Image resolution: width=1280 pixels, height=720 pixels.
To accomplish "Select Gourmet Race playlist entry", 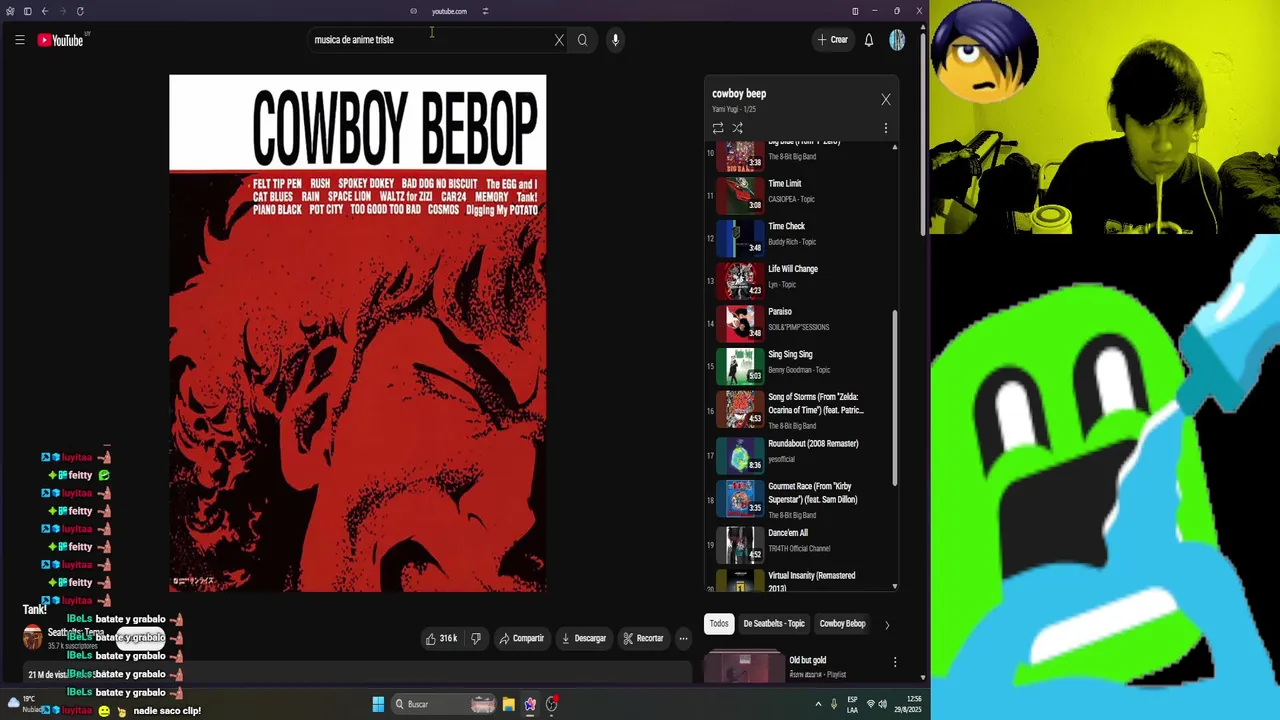I will pyautogui.click(x=800, y=500).
